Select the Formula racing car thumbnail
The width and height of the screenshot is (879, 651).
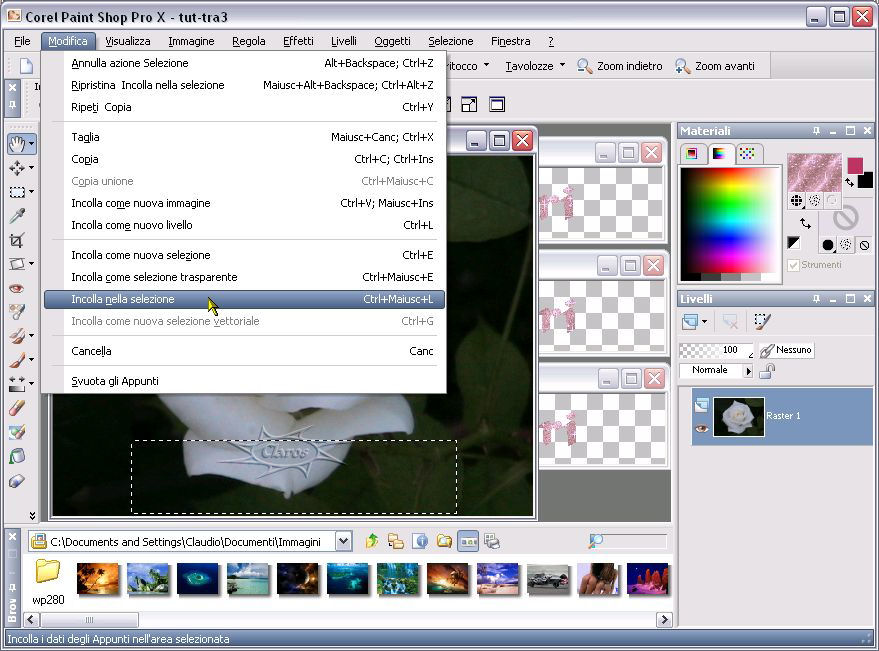coord(548,579)
